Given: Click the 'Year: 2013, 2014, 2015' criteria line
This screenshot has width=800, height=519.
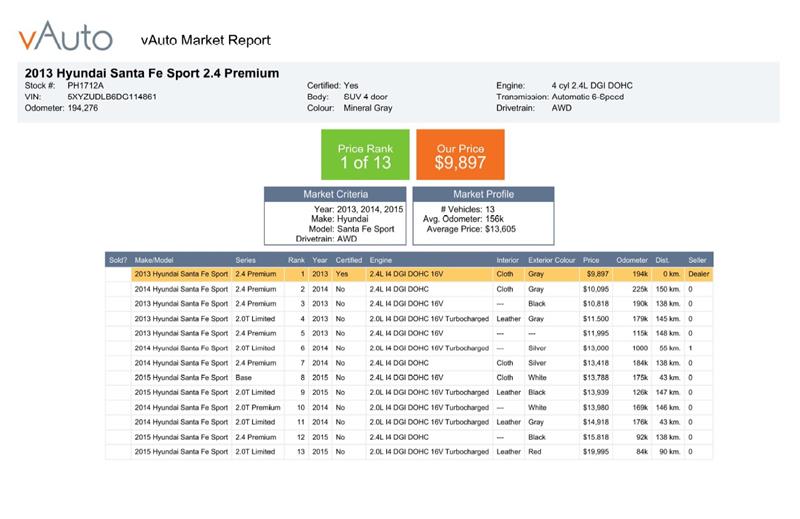Looking at the screenshot, I should click(358, 209).
